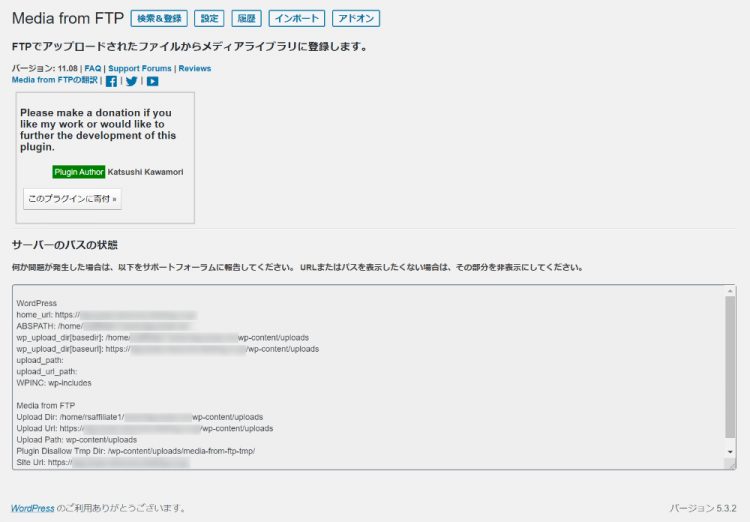The width and height of the screenshot is (750, 522).
Task: Click the scrollbar thumb in server path box
Action: 730,367
